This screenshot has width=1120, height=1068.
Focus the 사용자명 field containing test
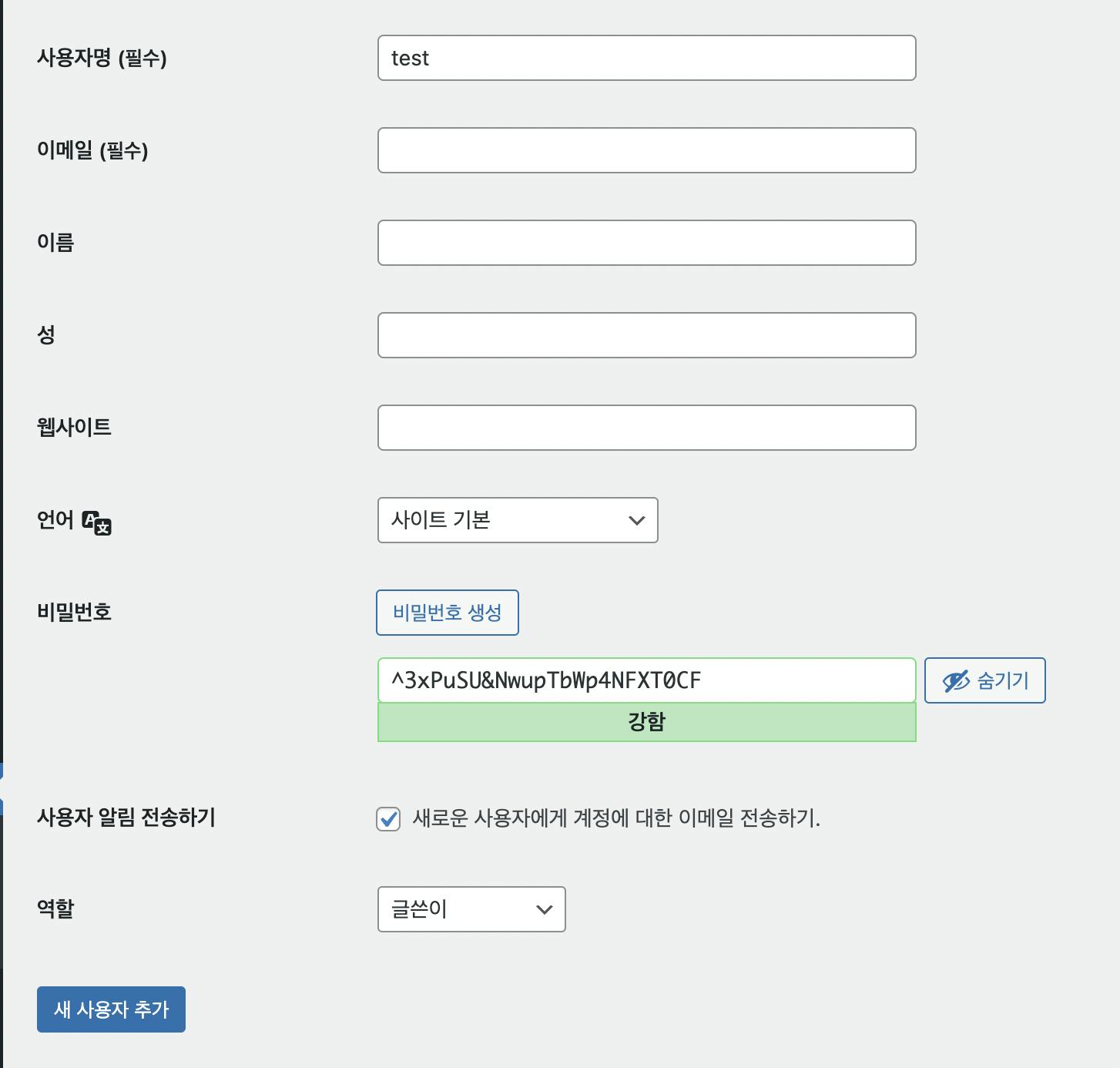coord(646,58)
